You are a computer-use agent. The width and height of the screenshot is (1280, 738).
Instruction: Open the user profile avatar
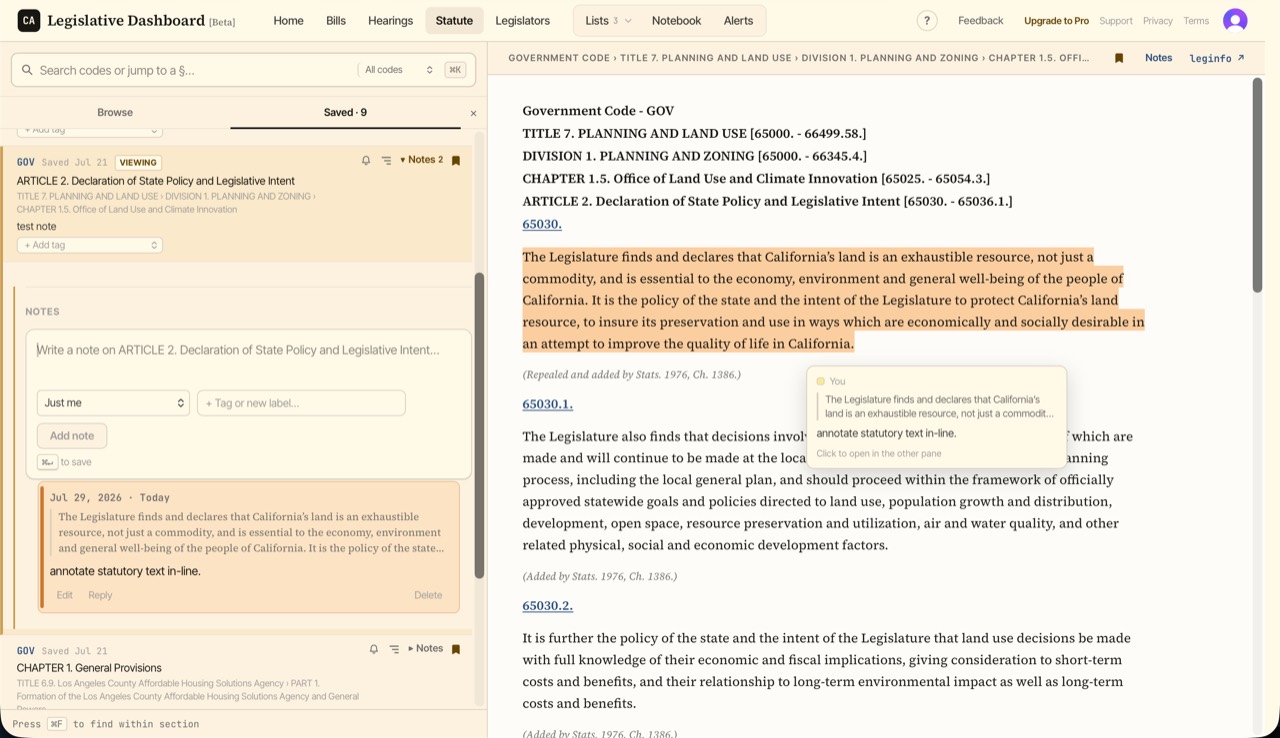pos(1235,20)
